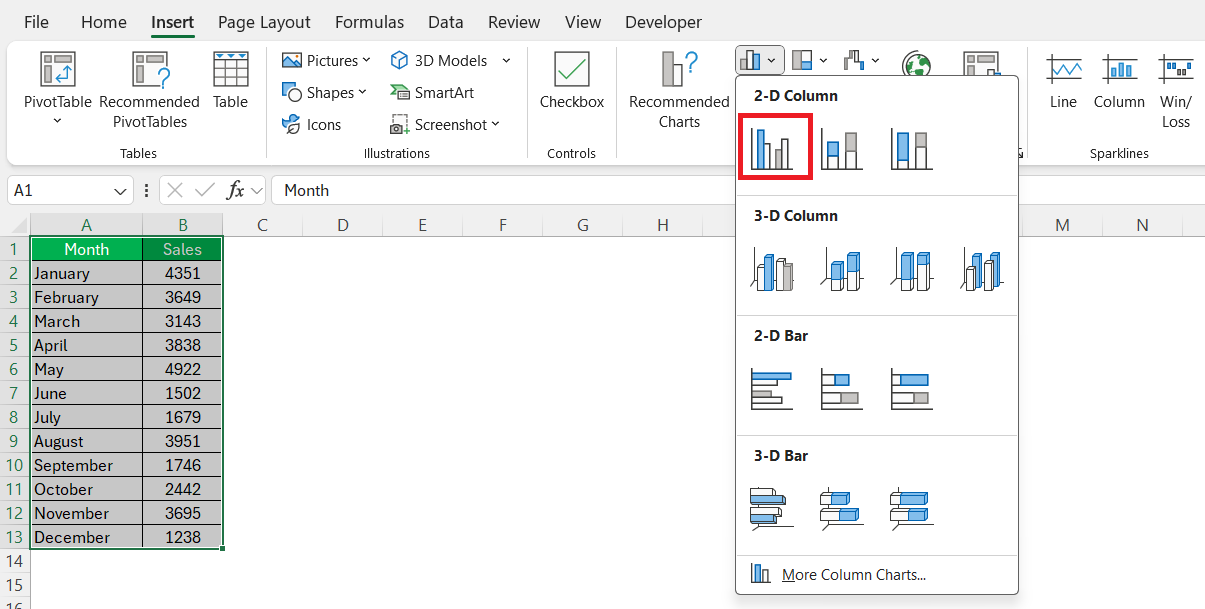1205x609 pixels.
Task: Switch to the Review tab
Action: click(512, 22)
